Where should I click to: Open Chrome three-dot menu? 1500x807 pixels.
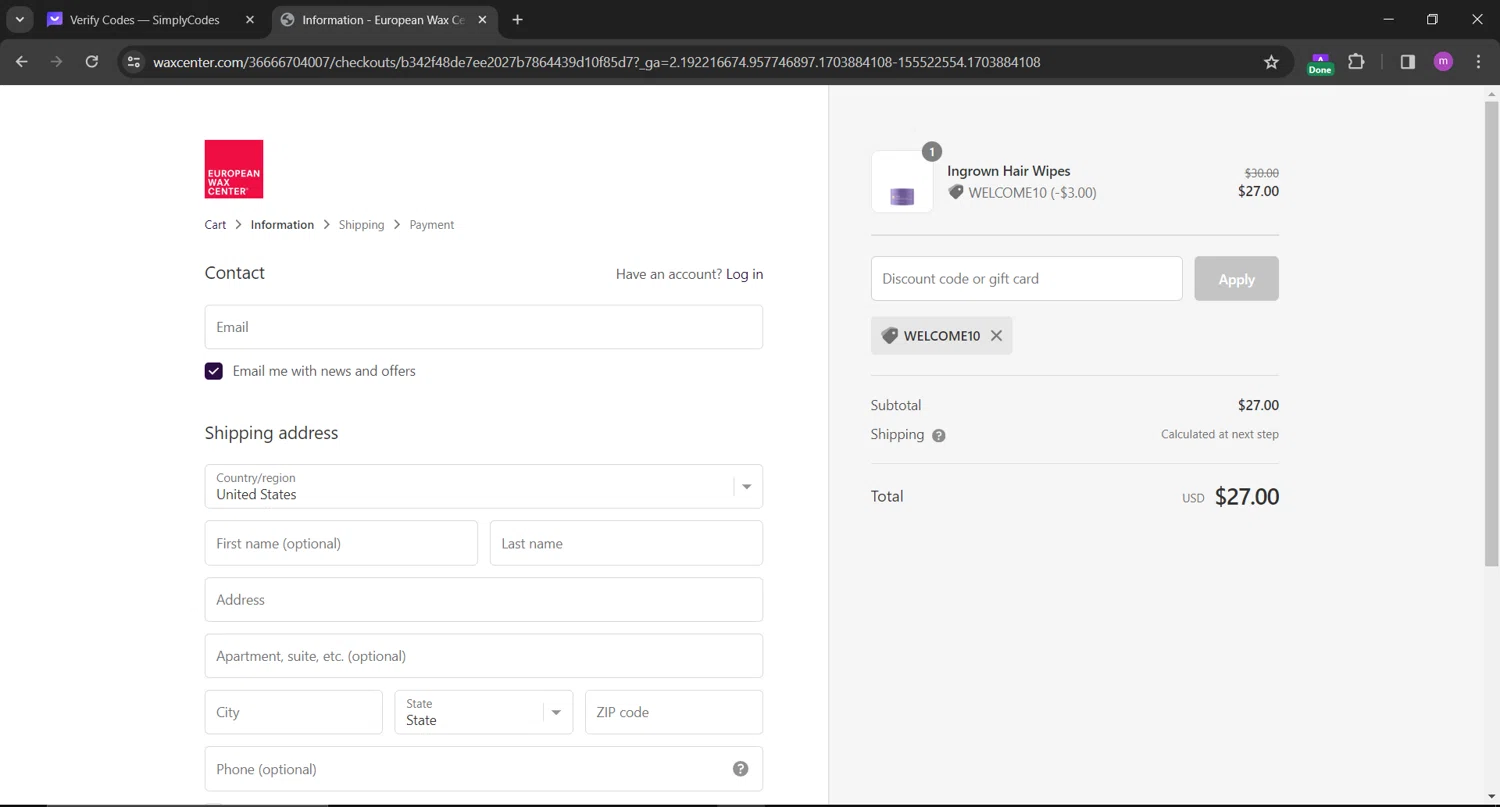1478,62
